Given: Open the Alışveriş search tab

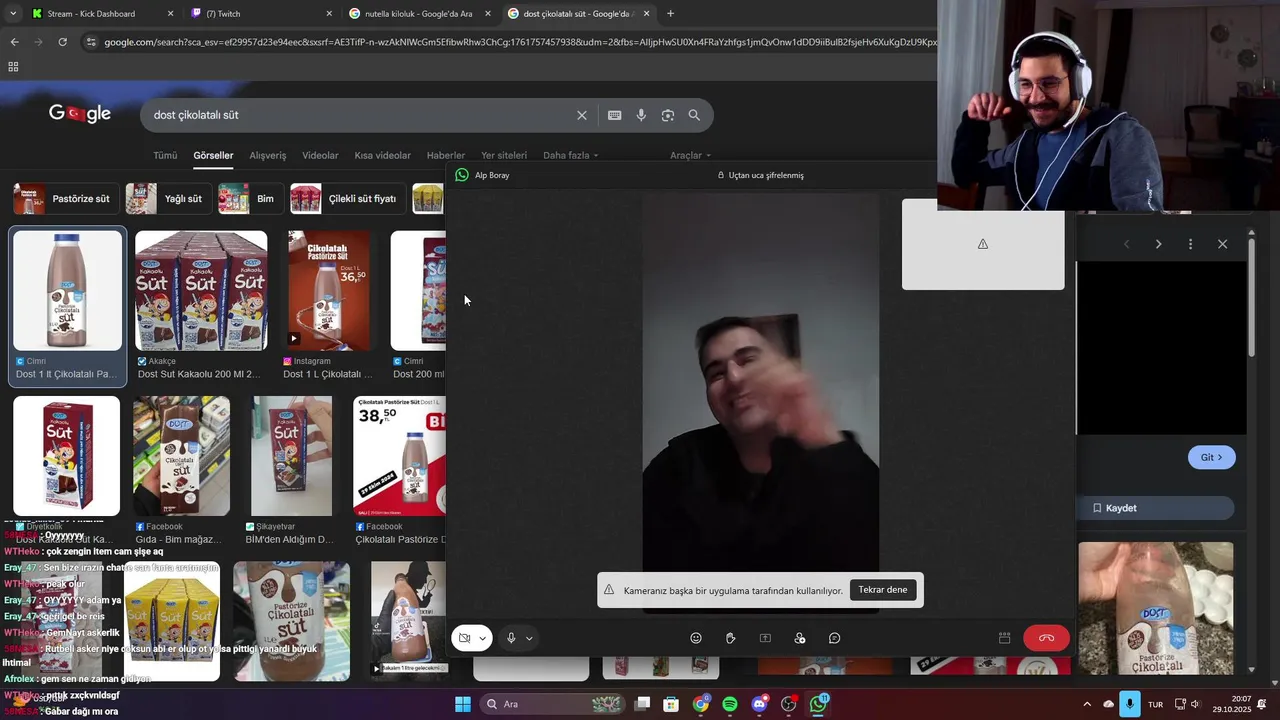Looking at the screenshot, I should 267,155.
